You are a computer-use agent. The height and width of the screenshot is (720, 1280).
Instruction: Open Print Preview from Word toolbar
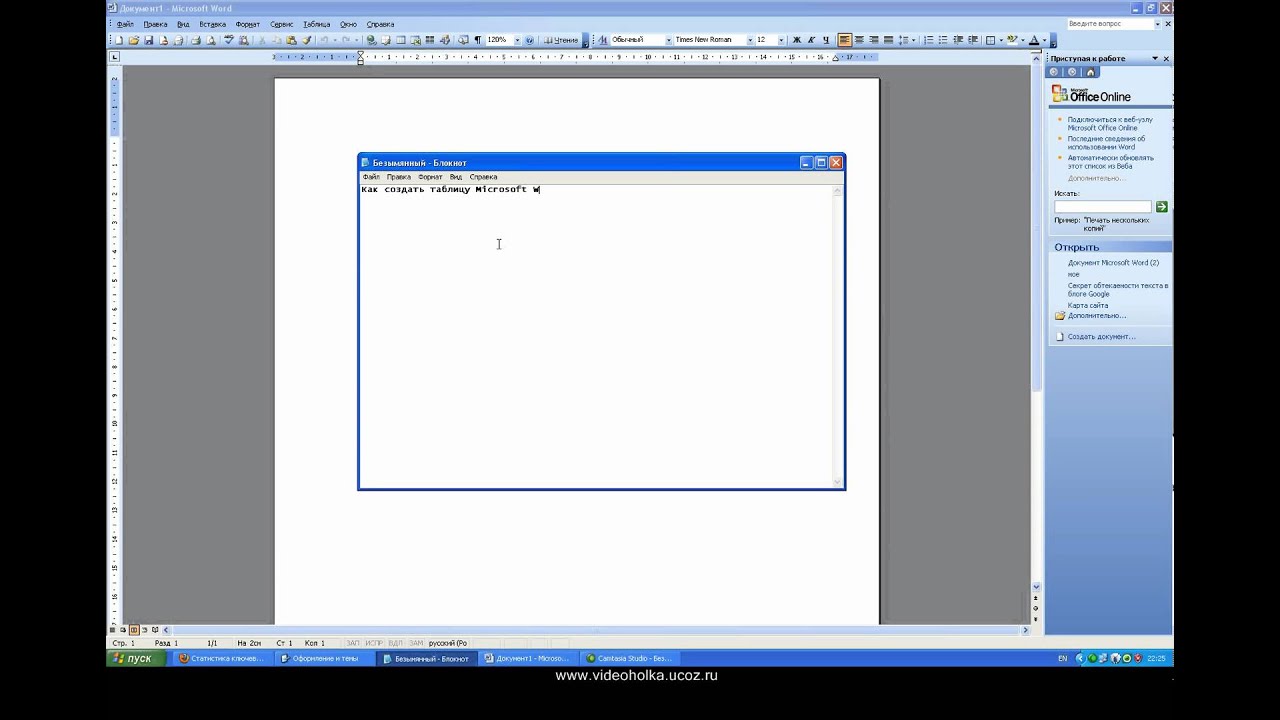pos(210,40)
